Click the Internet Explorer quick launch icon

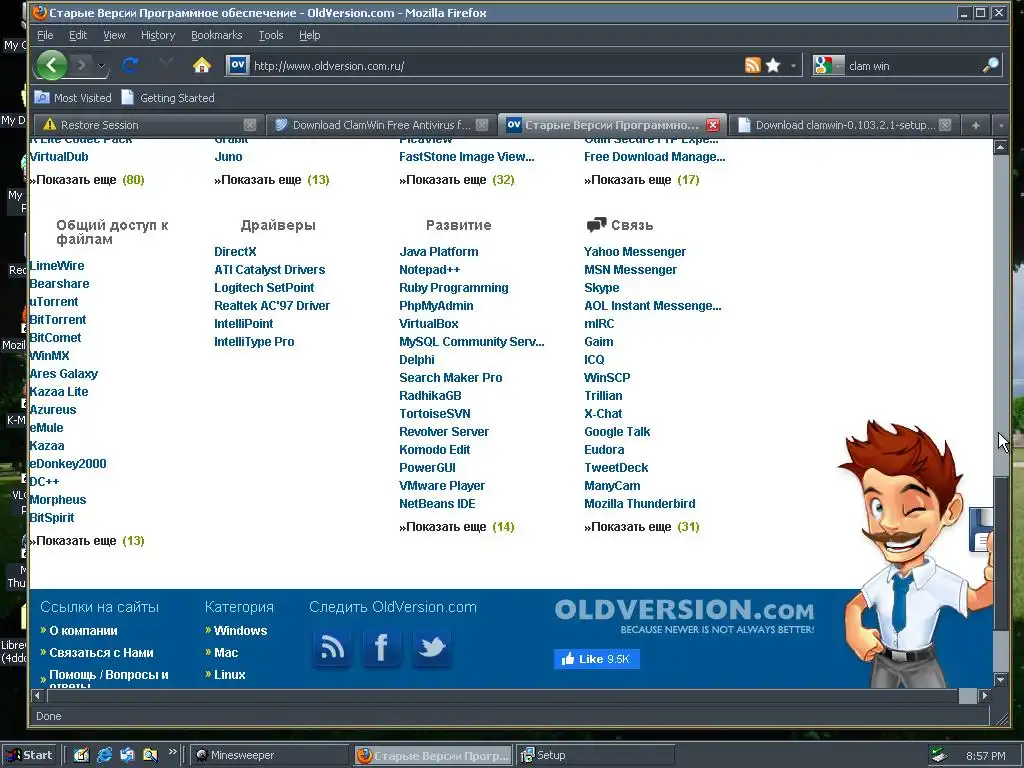pos(104,755)
